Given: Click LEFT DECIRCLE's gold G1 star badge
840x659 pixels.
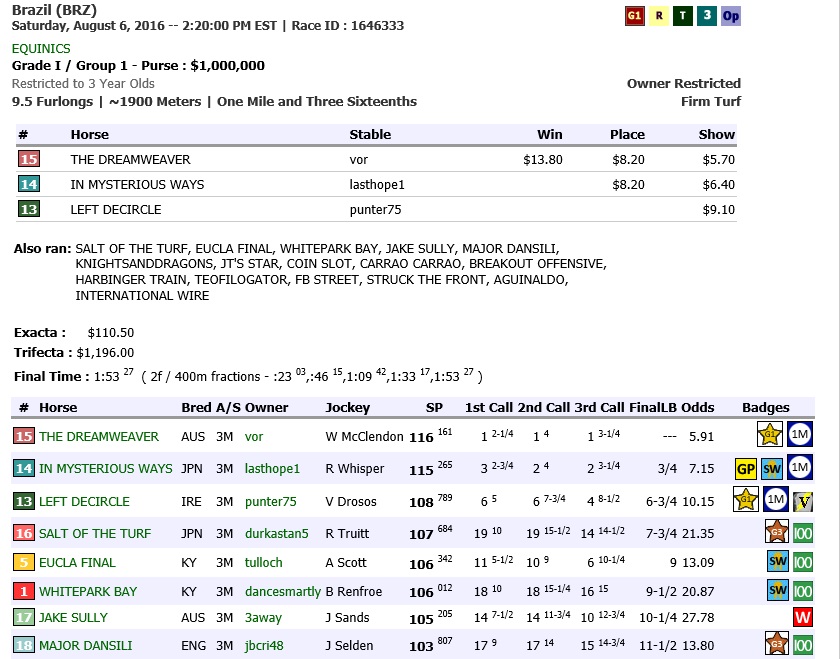Looking at the screenshot, I should click(746, 499).
